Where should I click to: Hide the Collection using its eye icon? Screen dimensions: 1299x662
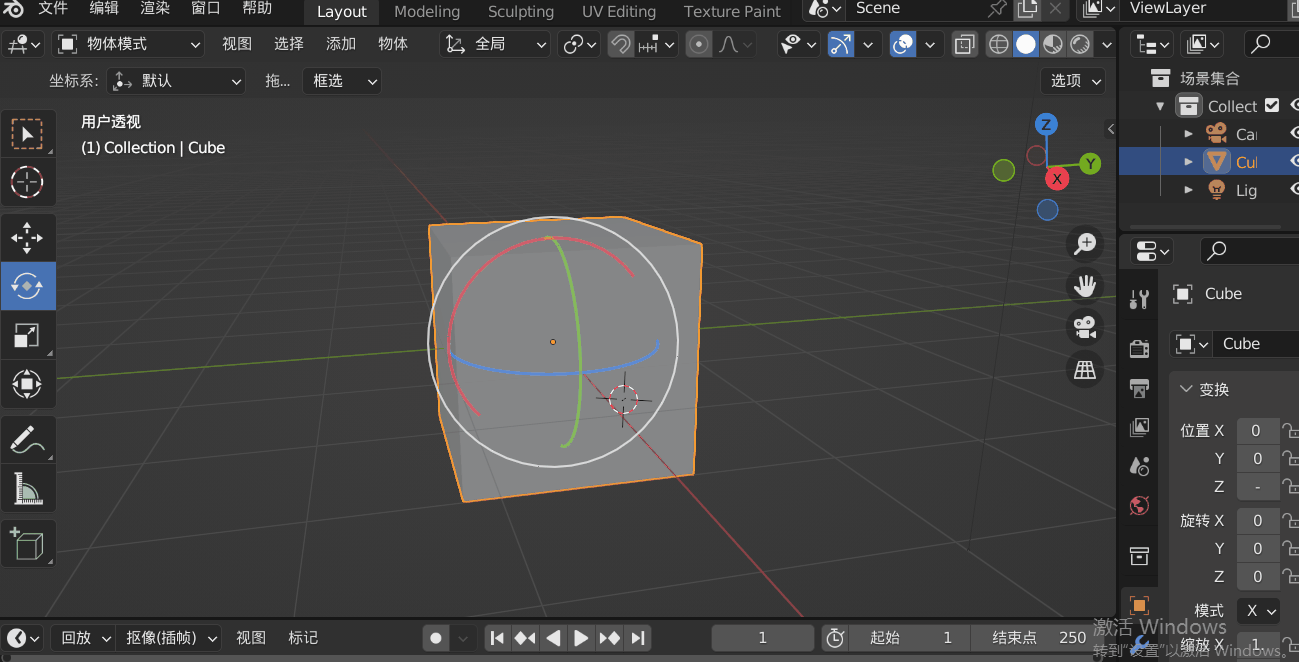(1293, 105)
